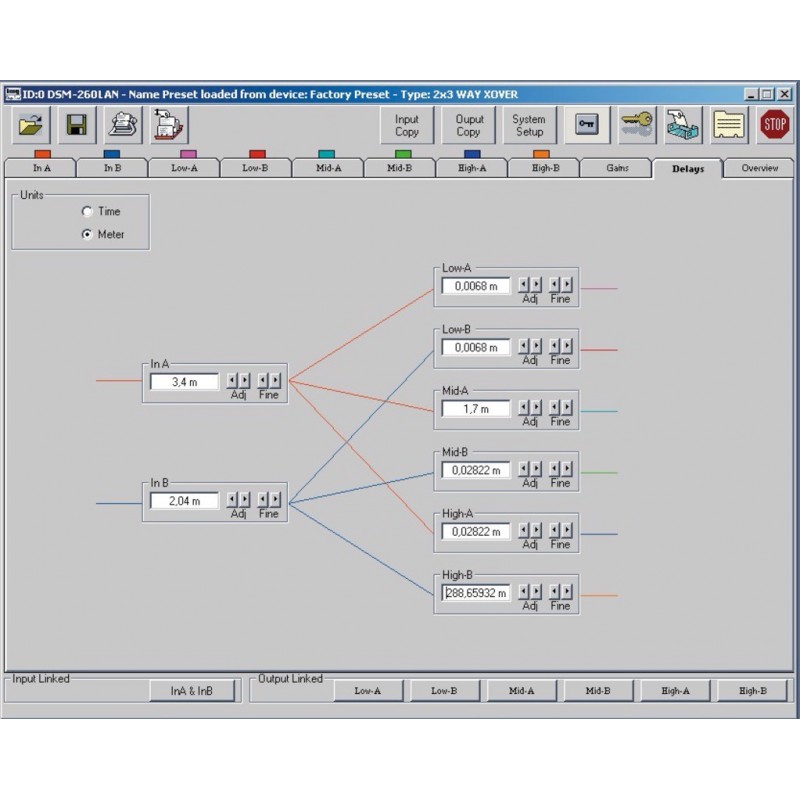Increase High-A delay with Adj right arrow
This screenshot has height=800, width=800.
click(x=536, y=530)
